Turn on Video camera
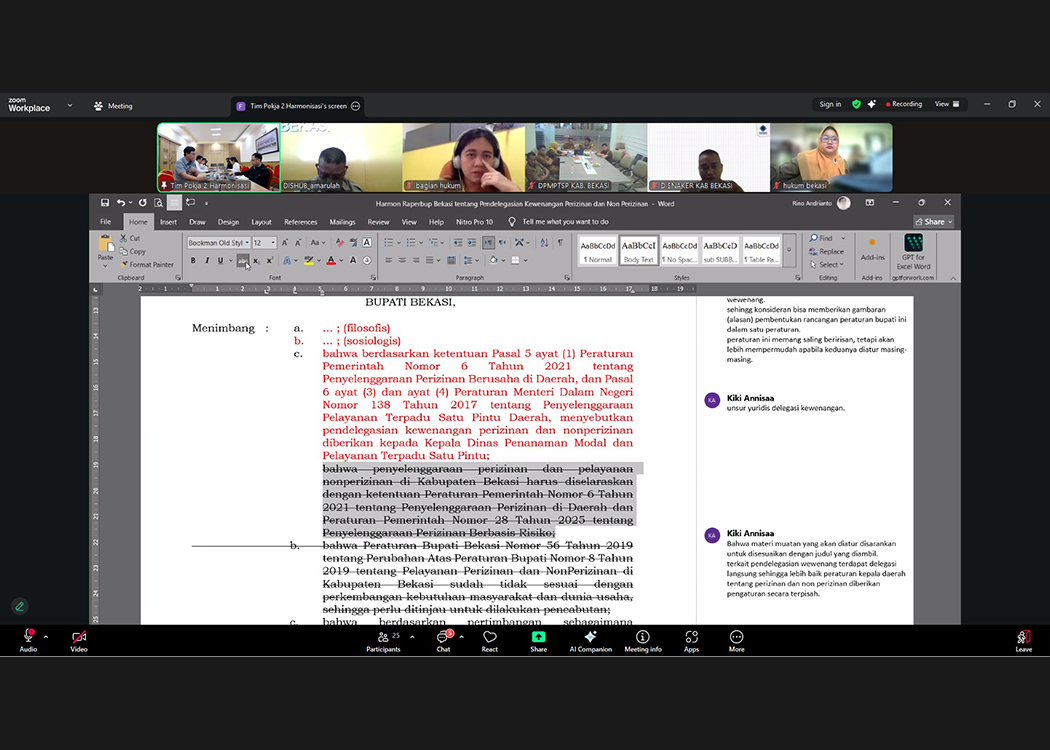This screenshot has height=750, width=1050. (79, 641)
